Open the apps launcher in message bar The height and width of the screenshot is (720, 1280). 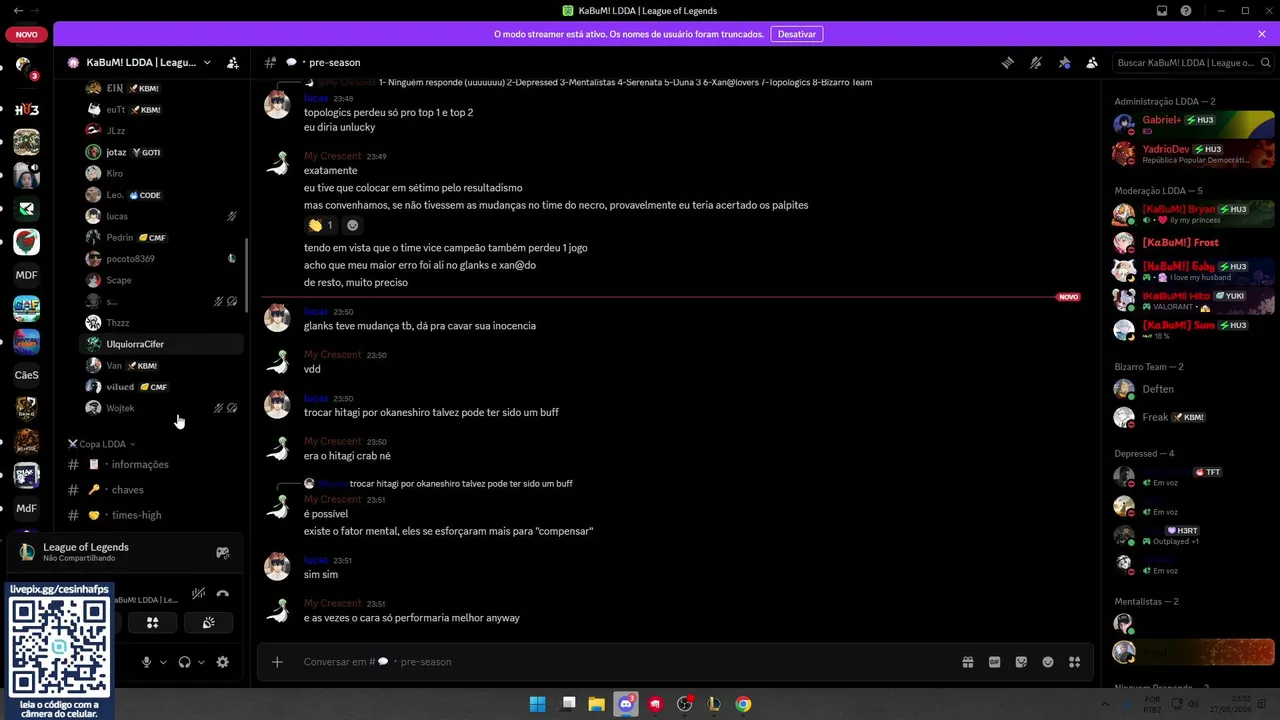click(x=1074, y=662)
